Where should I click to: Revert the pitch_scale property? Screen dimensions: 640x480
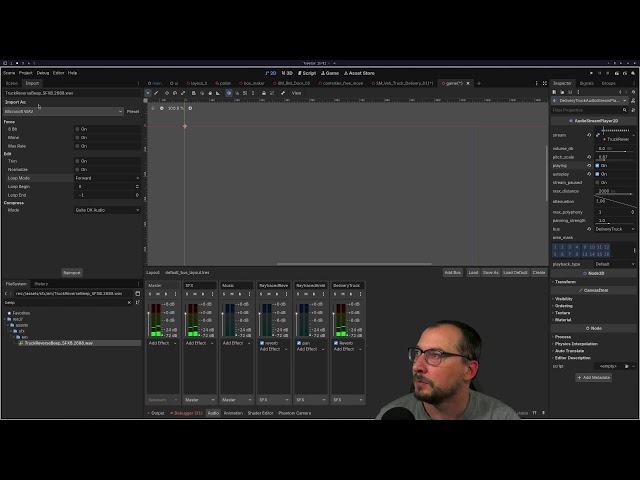(x=589, y=157)
